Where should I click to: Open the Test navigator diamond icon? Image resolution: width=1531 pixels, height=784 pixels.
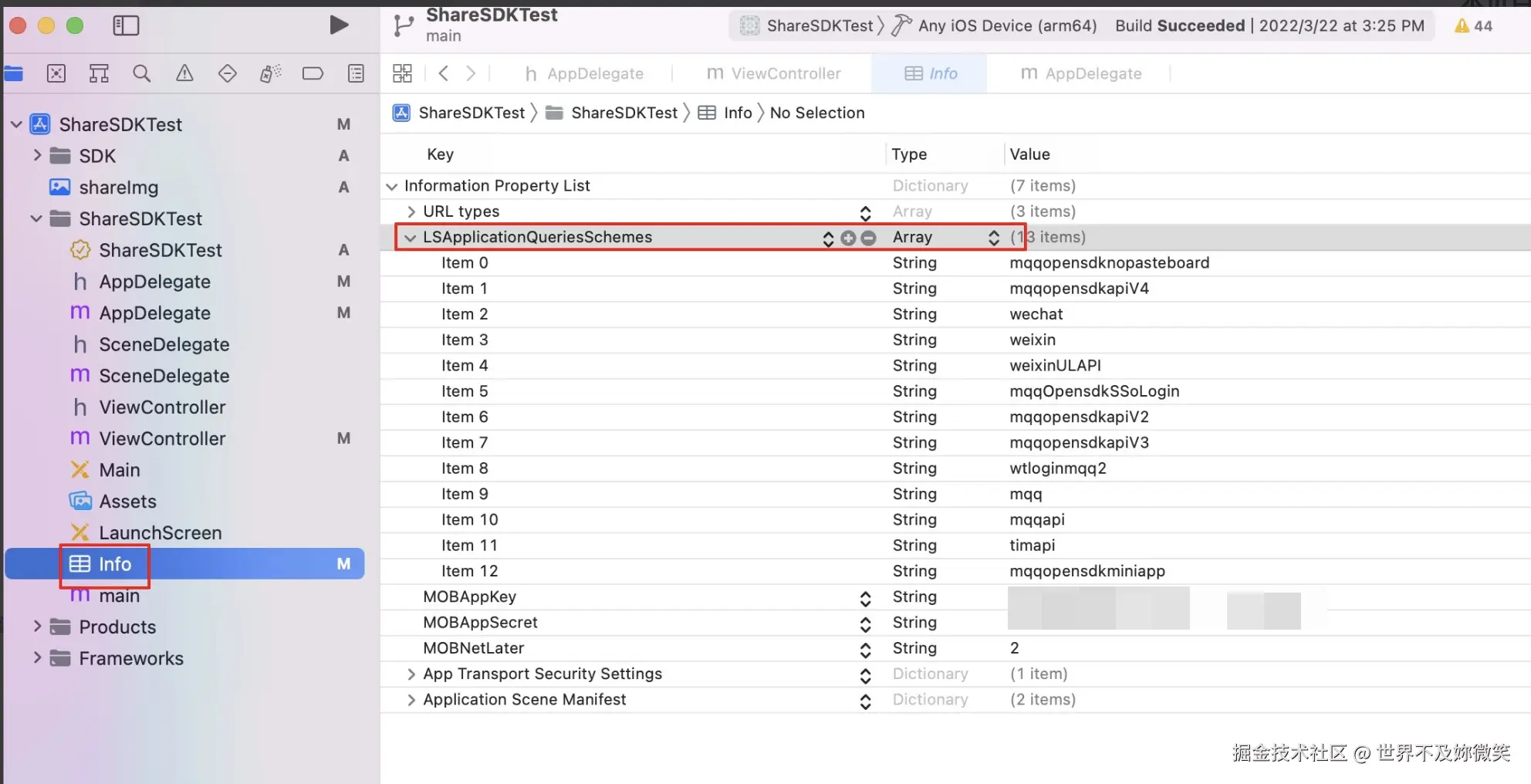228,73
